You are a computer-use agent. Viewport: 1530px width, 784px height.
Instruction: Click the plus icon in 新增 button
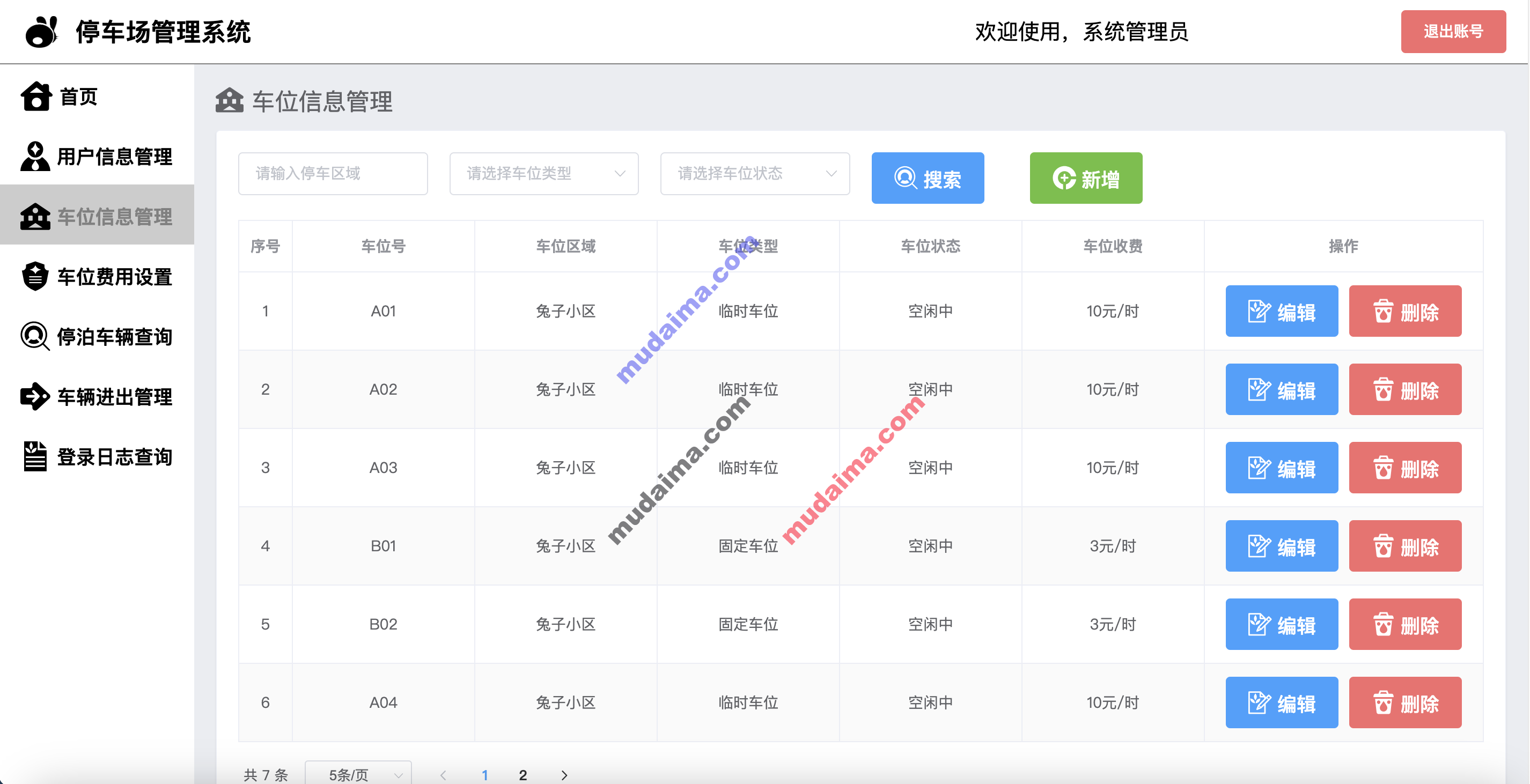(1064, 178)
